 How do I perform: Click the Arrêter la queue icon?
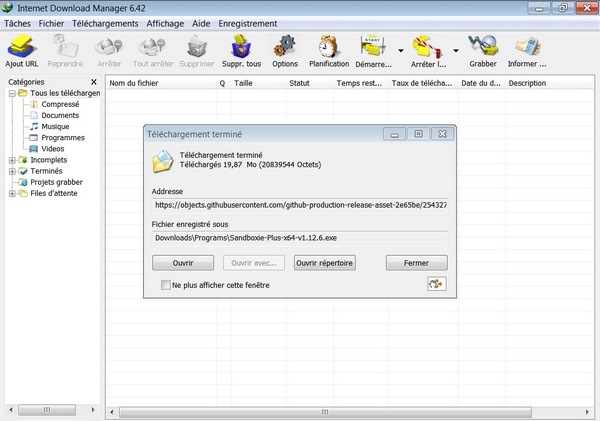[x=427, y=47]
